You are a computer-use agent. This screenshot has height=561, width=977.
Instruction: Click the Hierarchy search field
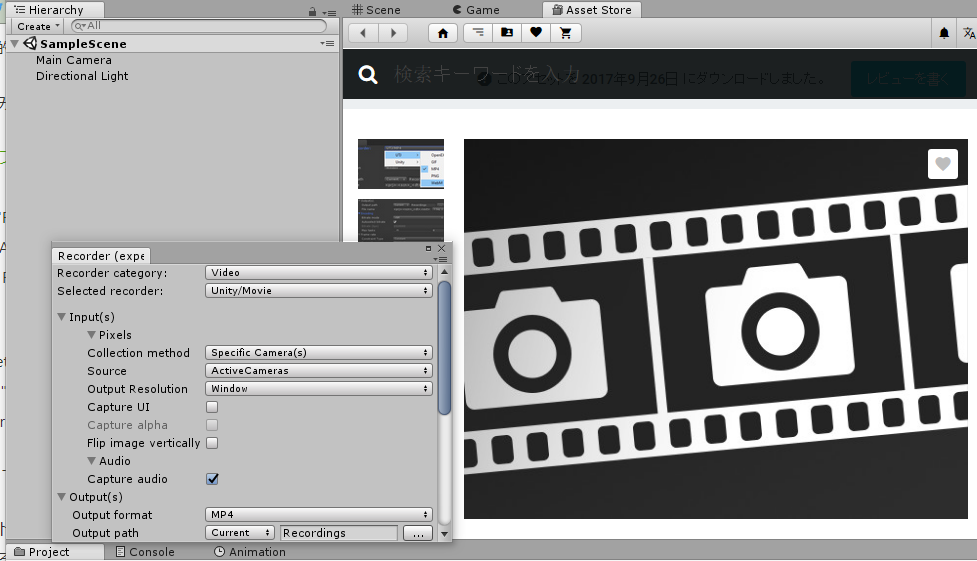(x=199, y=26)
